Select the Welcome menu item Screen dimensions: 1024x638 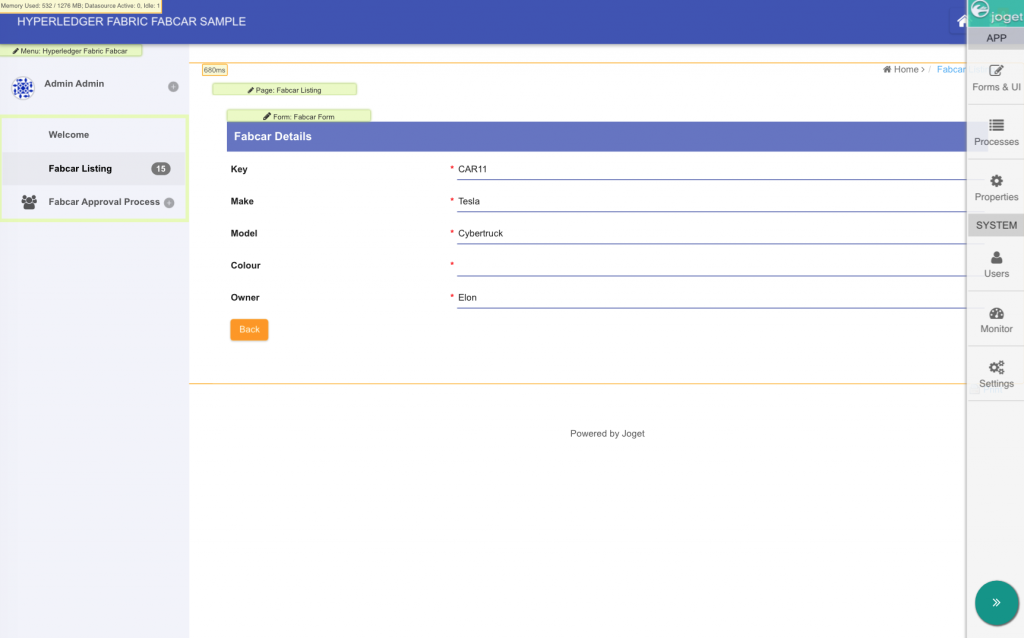click(x=69, y=135)
